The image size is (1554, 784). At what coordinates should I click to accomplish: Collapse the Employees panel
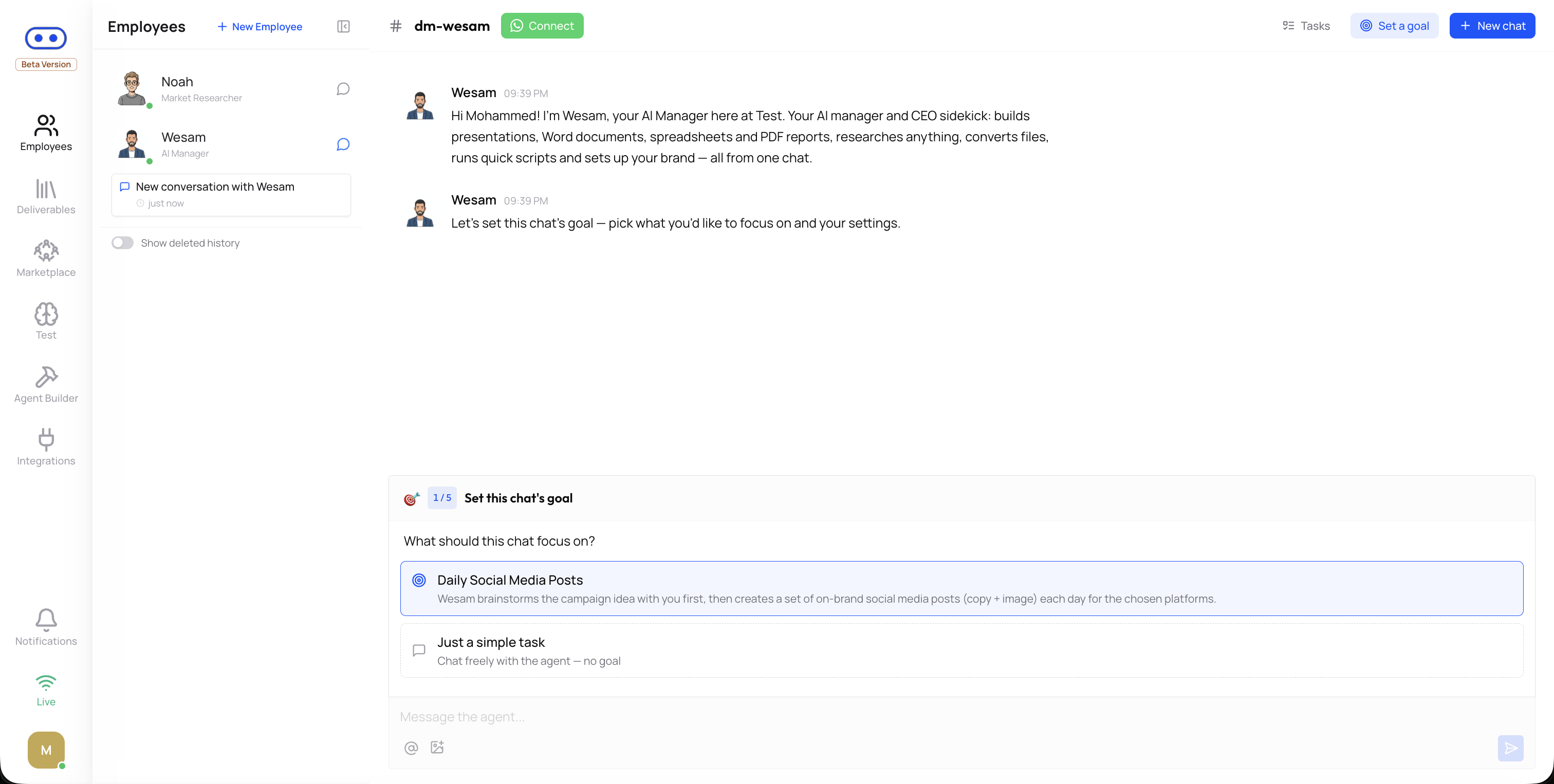(x=343, y=27)
